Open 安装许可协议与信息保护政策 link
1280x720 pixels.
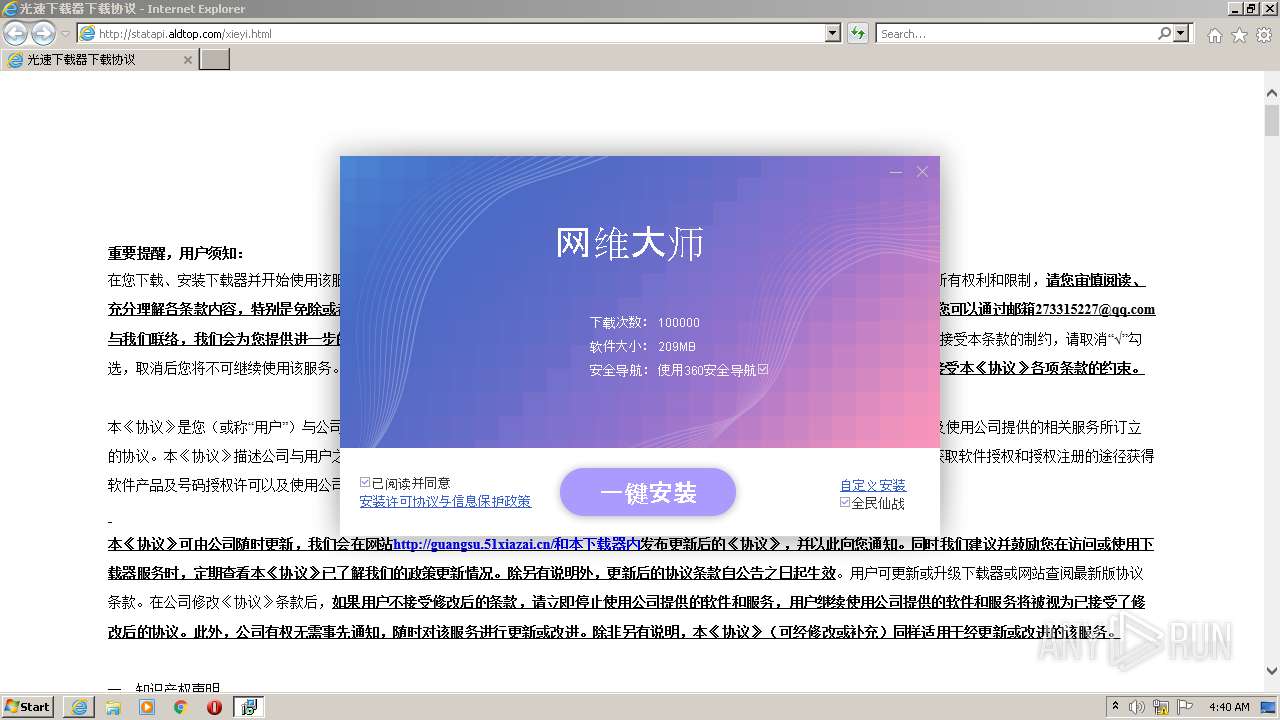(x=445, y=501)
